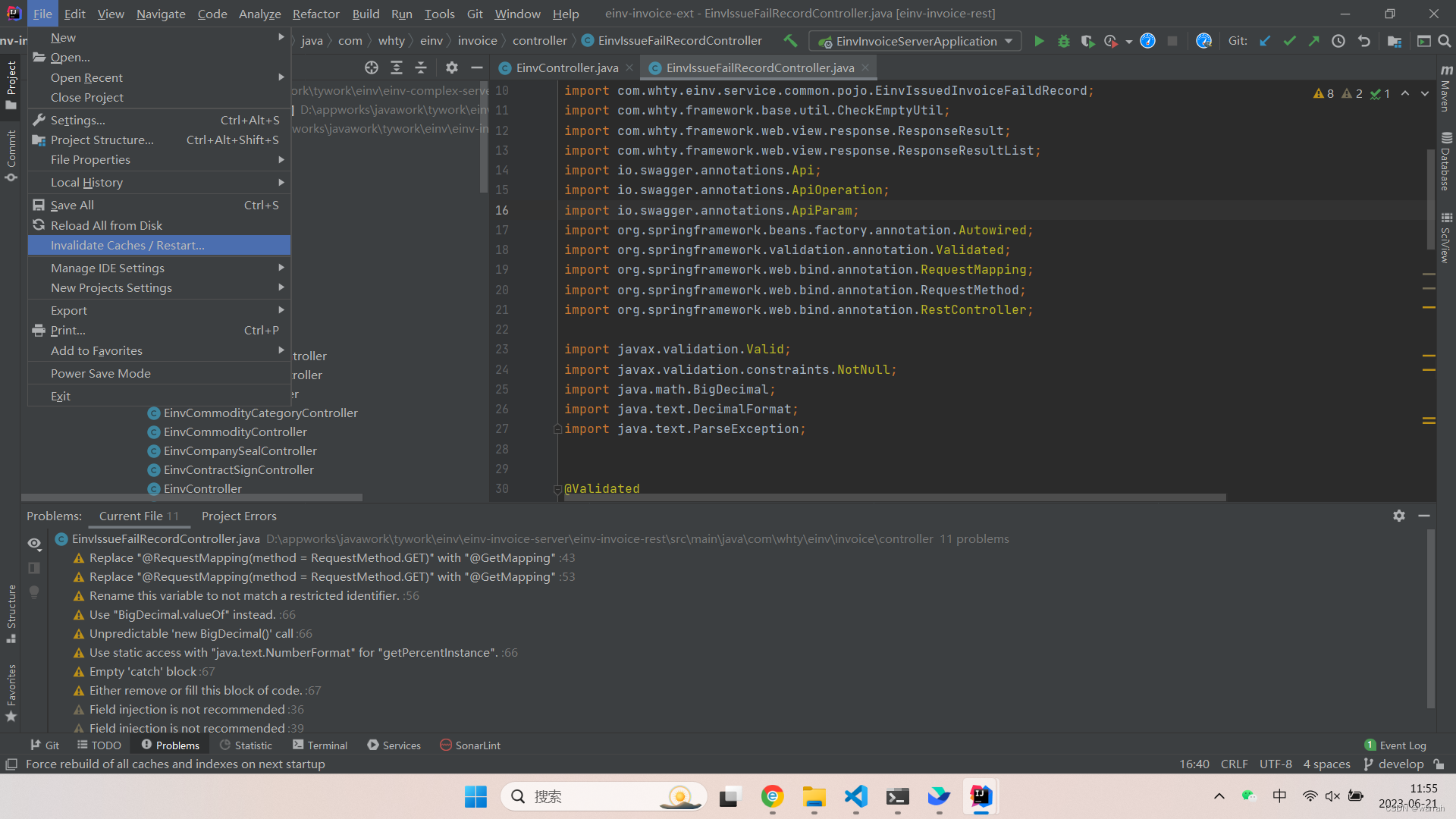
Task: Open the TODO tool window button
Action: coord(99,745)
